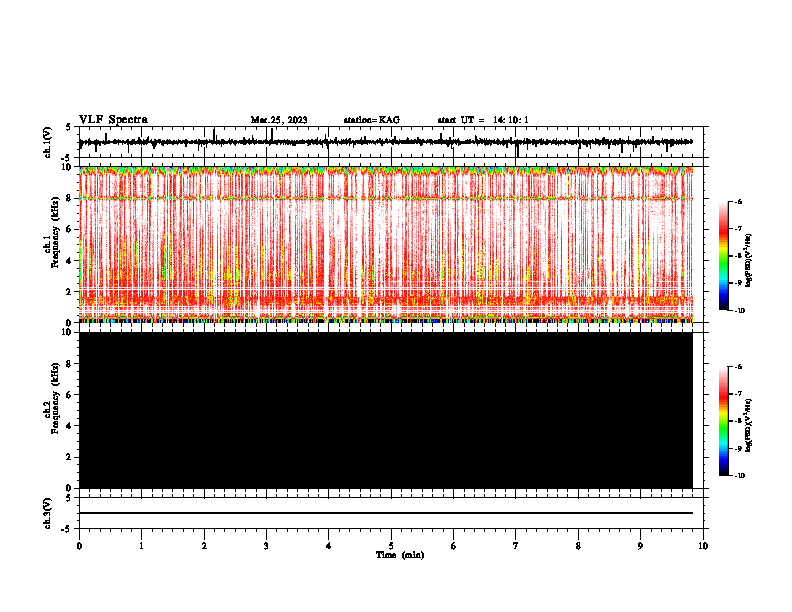Click time axis tick label "5"
The width and height of the screenshot is (792, 612).
[391, 546]
